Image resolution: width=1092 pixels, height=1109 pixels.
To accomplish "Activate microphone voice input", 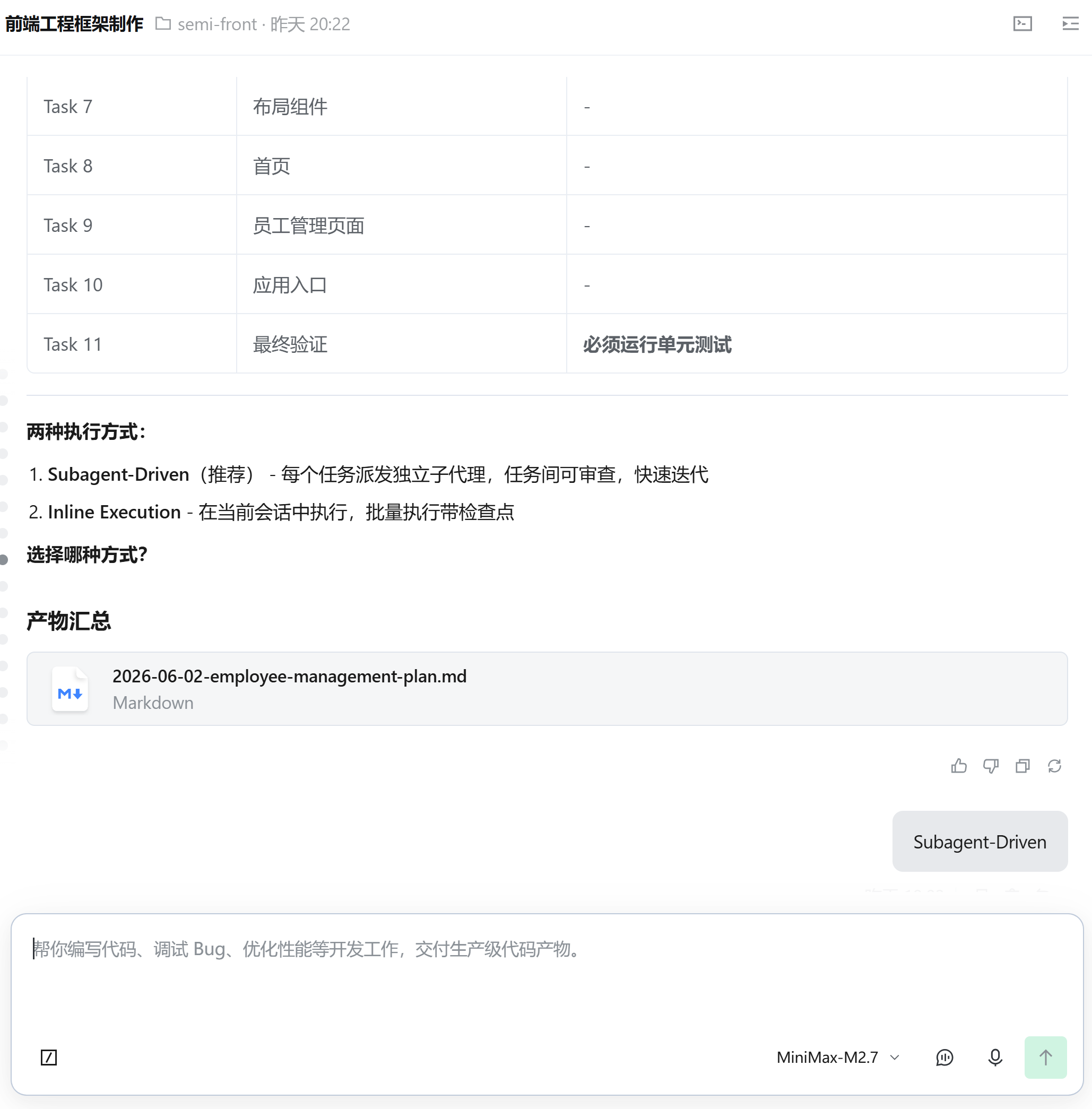I will tap(995, 1057).
